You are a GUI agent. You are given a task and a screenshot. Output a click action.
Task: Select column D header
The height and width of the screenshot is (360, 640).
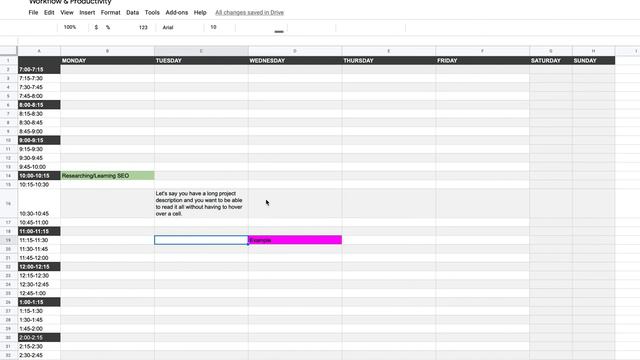click(x=295, y=51)
